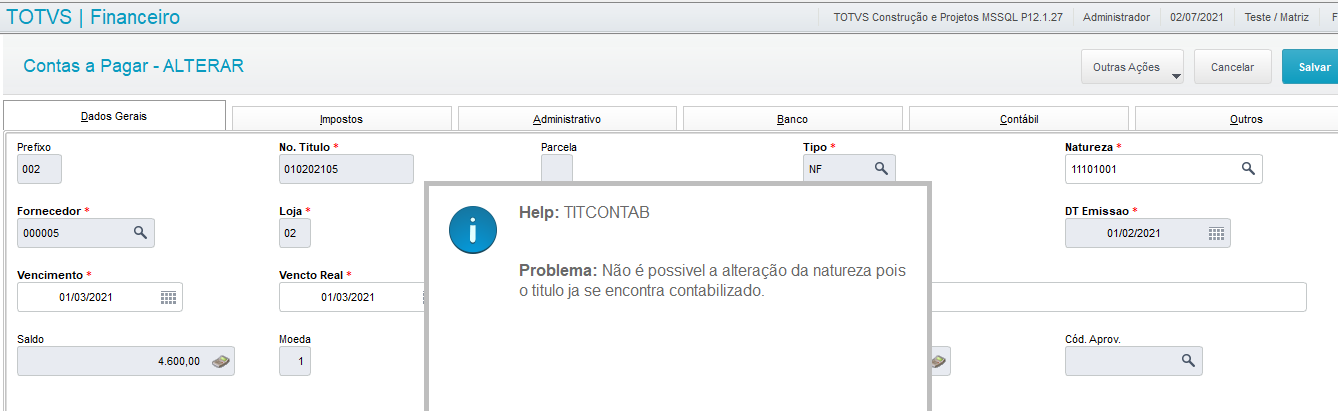The image size is (1338, 411).
Task: Open Natureza lookup magnifier icon
Action: 1248,169
